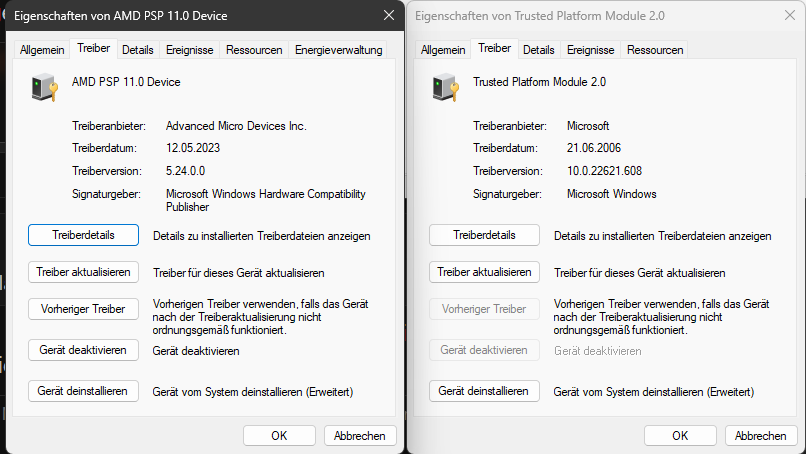Click Abbrechen in AMD PSP window
Viewport: 806px width, 454px height.
tap(360, 435)
